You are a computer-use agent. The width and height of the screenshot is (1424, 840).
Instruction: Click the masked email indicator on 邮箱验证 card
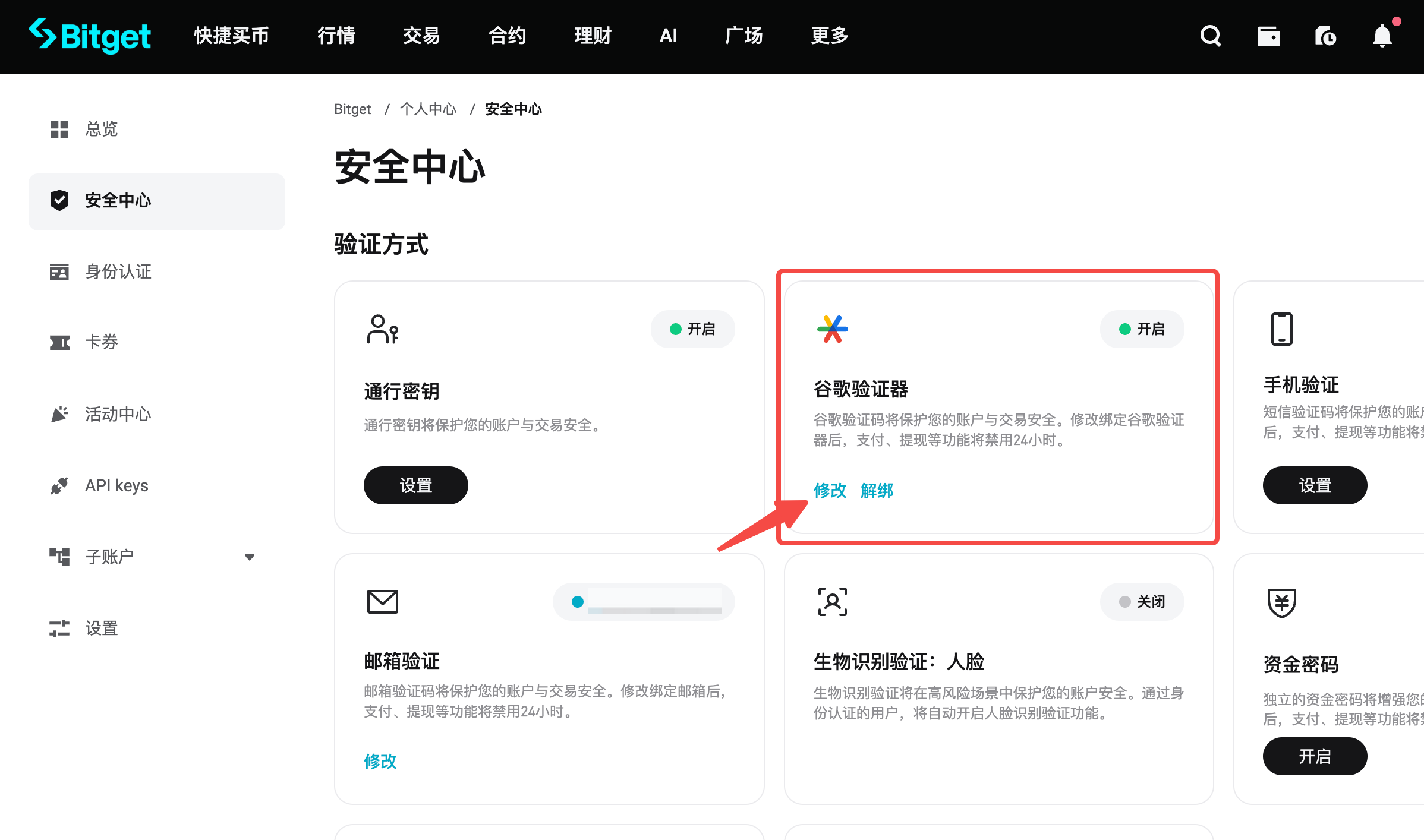pos(642,601)
